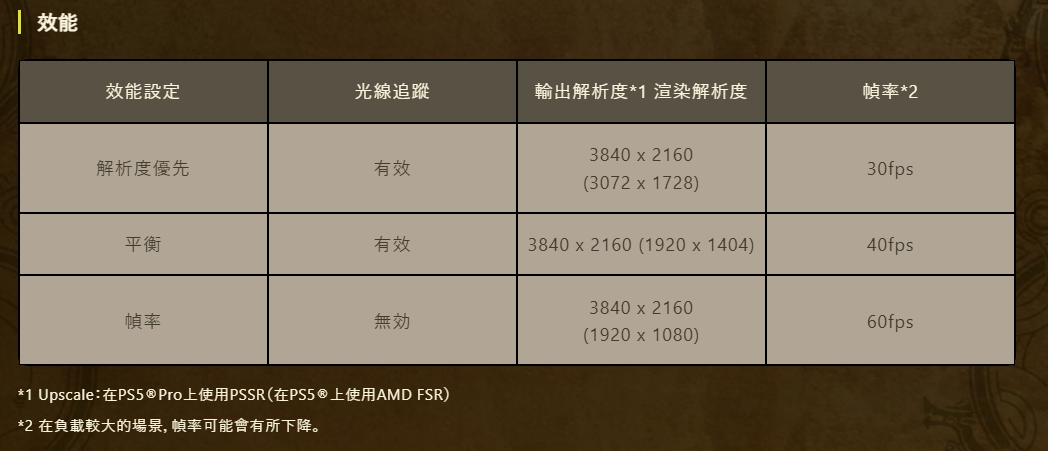Select the 30fps frame rate cell
Screen dimensions: 1048x451
pos(890,168)
